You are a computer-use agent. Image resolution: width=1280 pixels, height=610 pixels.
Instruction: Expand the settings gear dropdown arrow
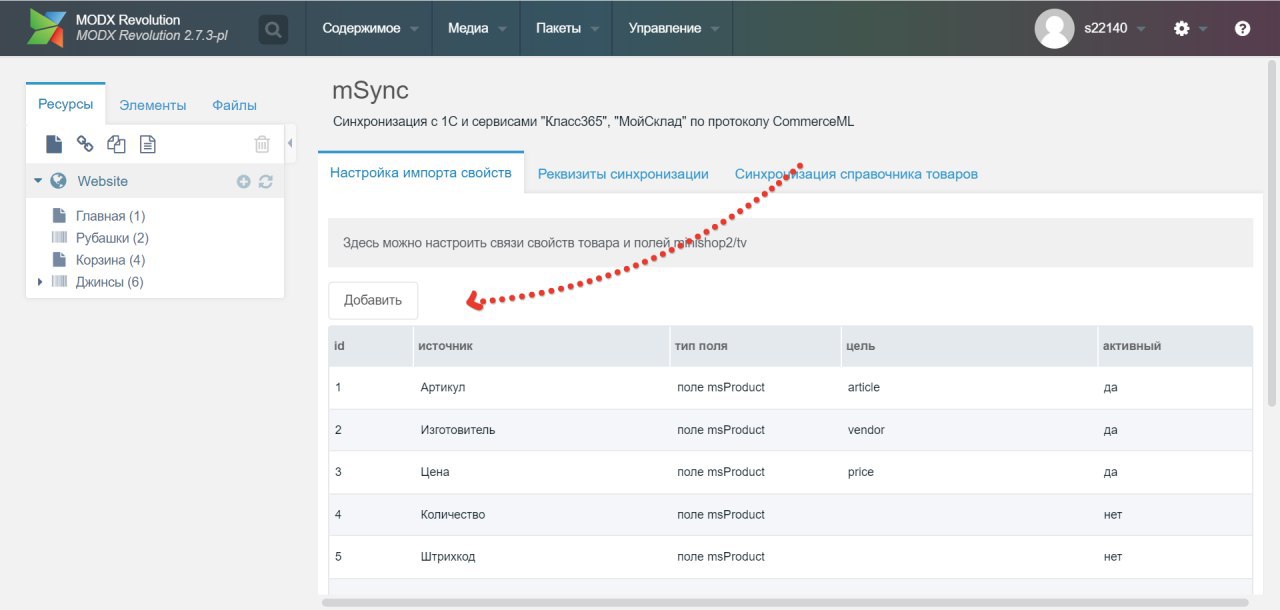coord(1203,29)
